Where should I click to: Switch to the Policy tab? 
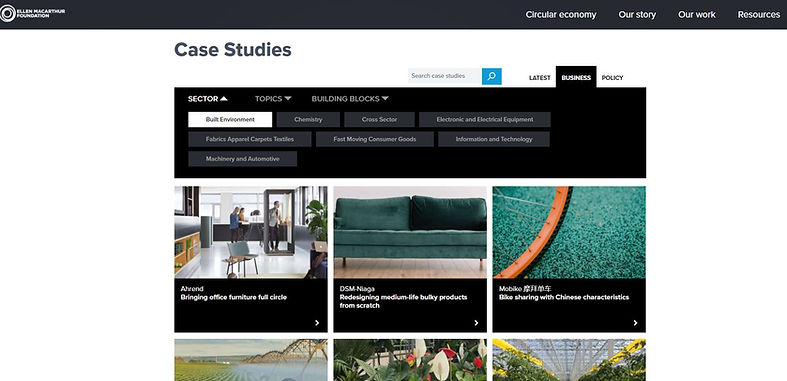click(612, 78)
